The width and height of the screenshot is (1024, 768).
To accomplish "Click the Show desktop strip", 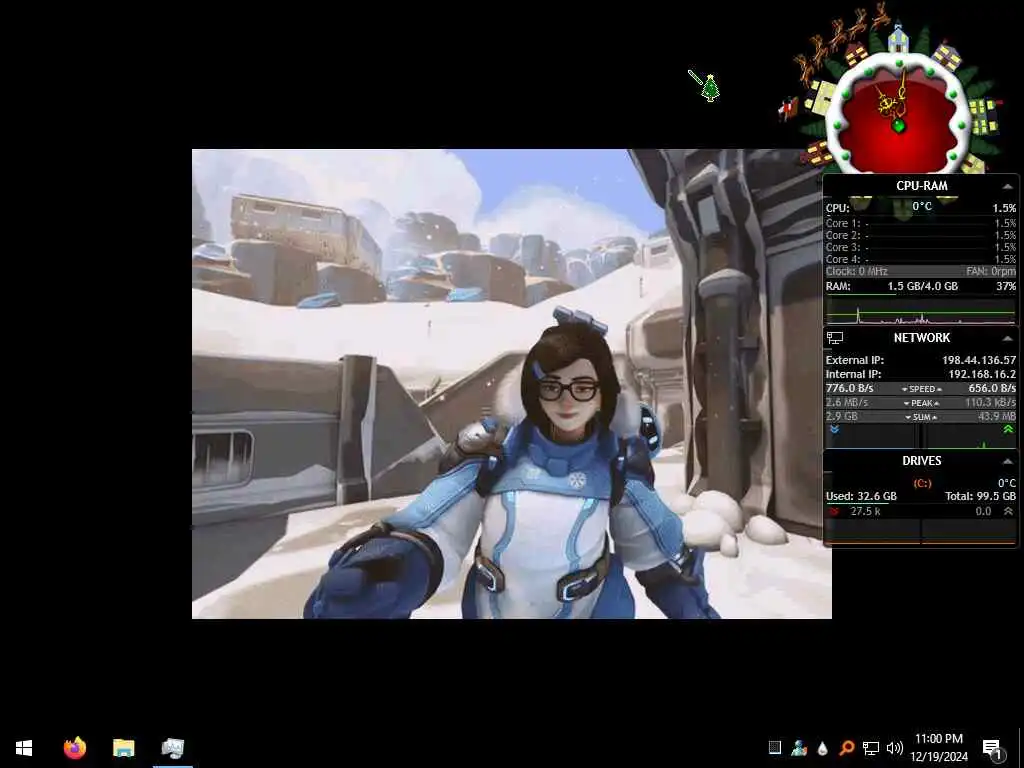I will 1021,748.
